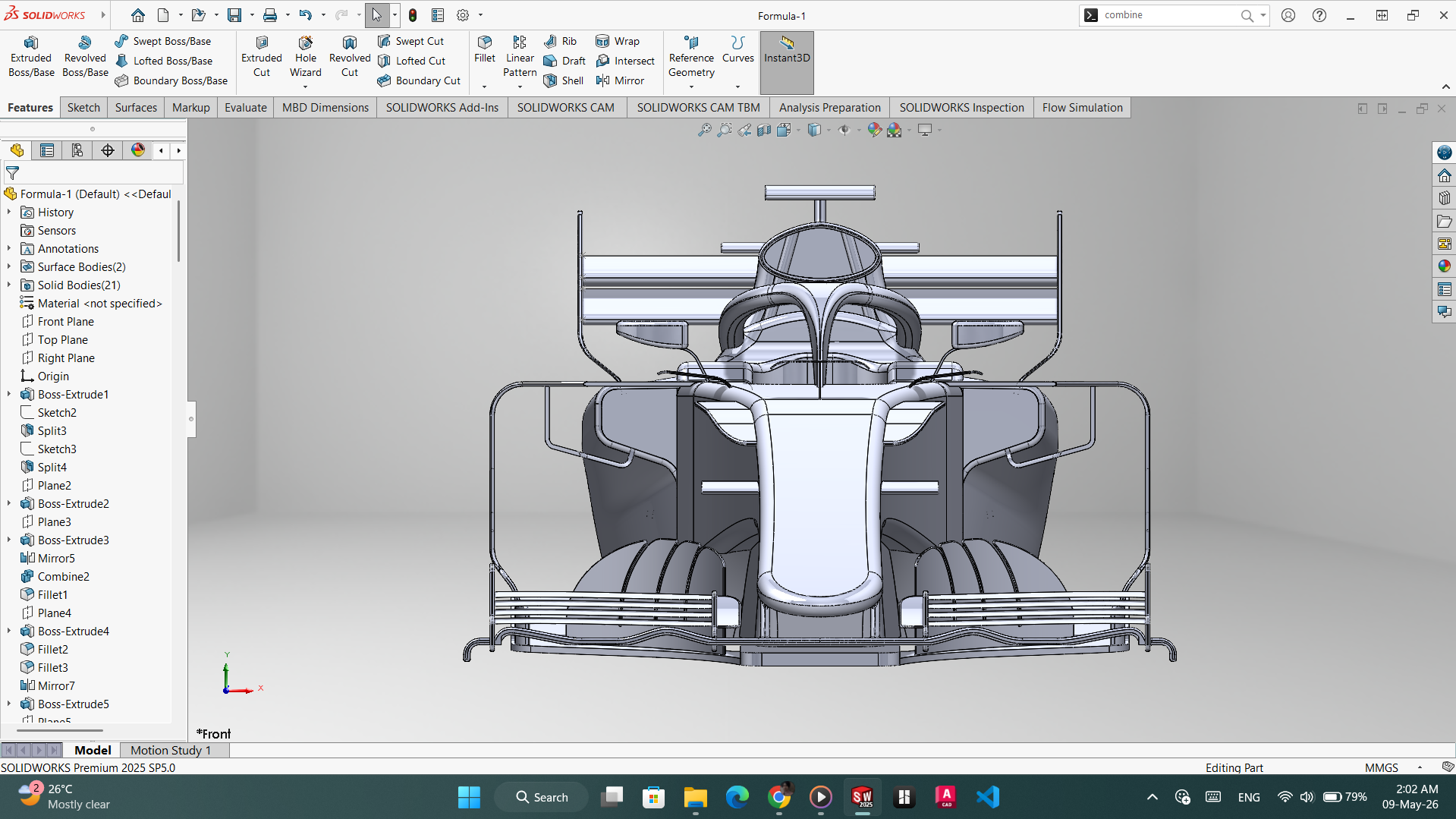Image resolution: width=1456 pixels, height=819 pixels.
Task: Expand Solid Bodies(21) folder
Action: tap(9, 285)
